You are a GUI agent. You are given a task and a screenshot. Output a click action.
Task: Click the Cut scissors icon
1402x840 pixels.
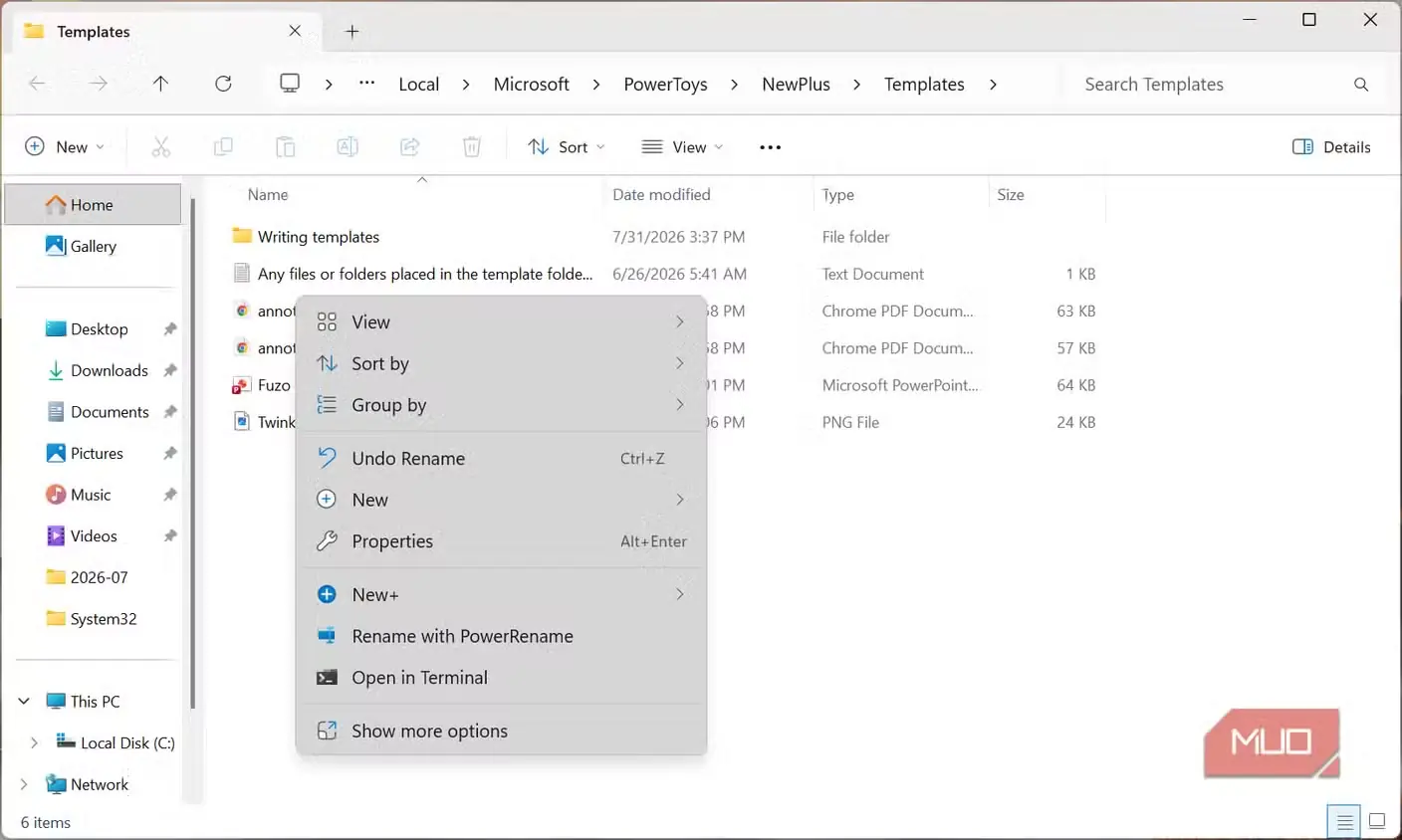(161, 147)
